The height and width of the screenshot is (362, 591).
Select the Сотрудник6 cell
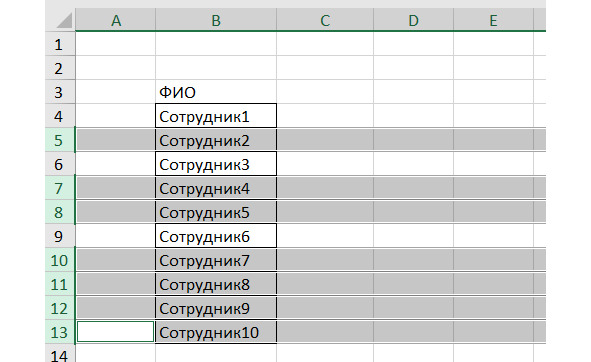coord(216,236)
